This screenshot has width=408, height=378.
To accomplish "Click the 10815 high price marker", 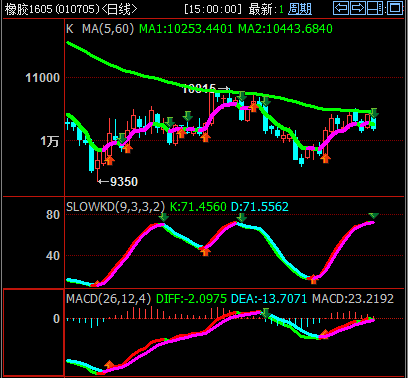I will point(199,89).
